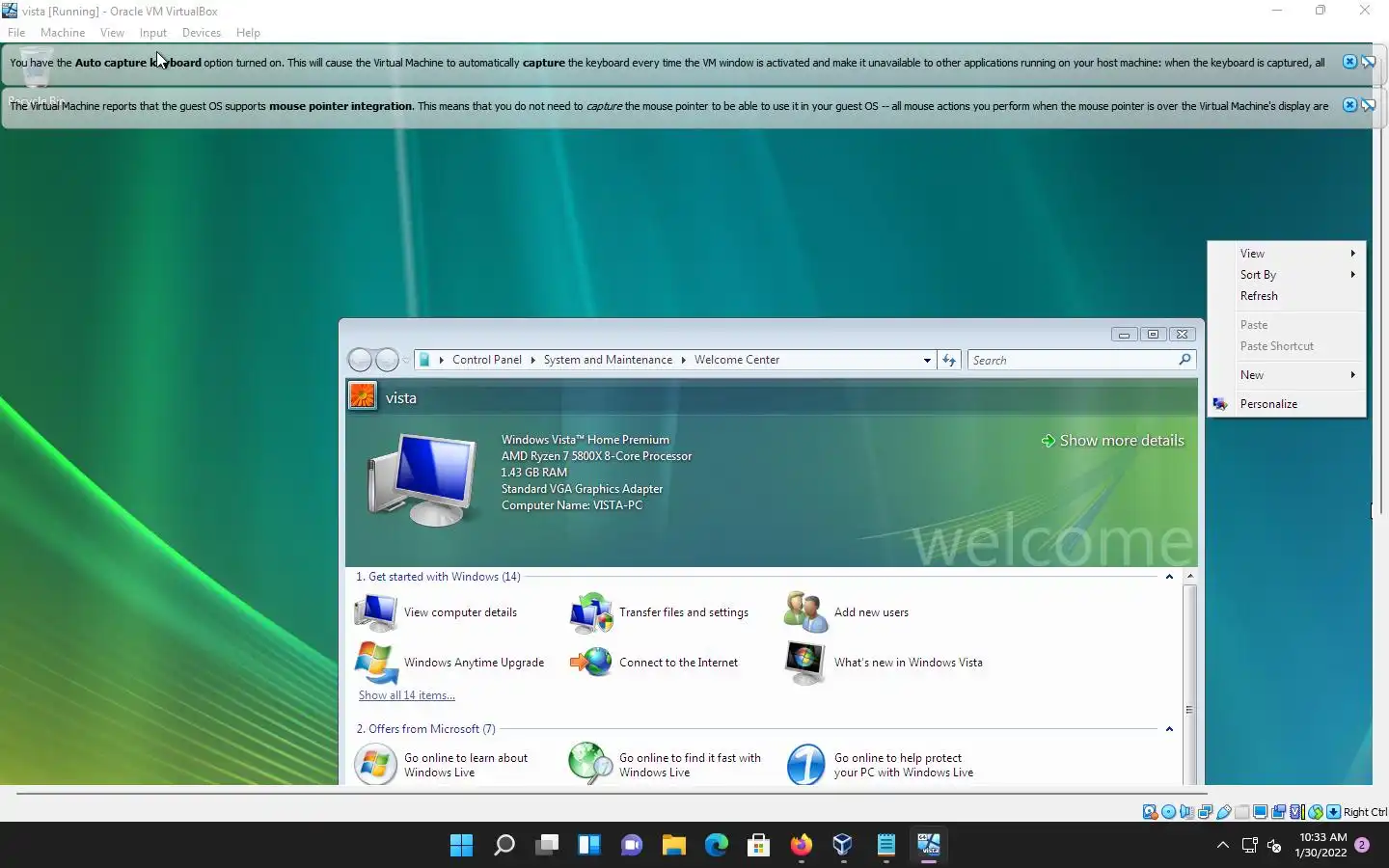Expand the Control Panel breadcrumb arrow
1389x868 pixels.
coord(532,360)
